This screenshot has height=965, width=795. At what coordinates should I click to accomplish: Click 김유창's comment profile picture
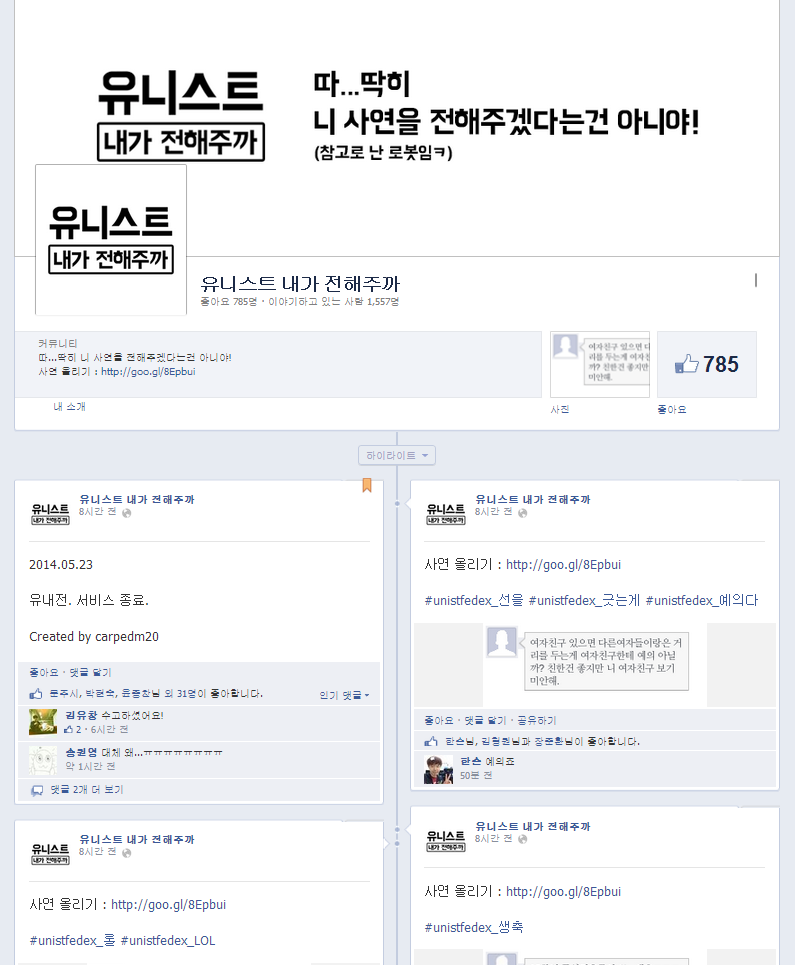tap(43, 722)
